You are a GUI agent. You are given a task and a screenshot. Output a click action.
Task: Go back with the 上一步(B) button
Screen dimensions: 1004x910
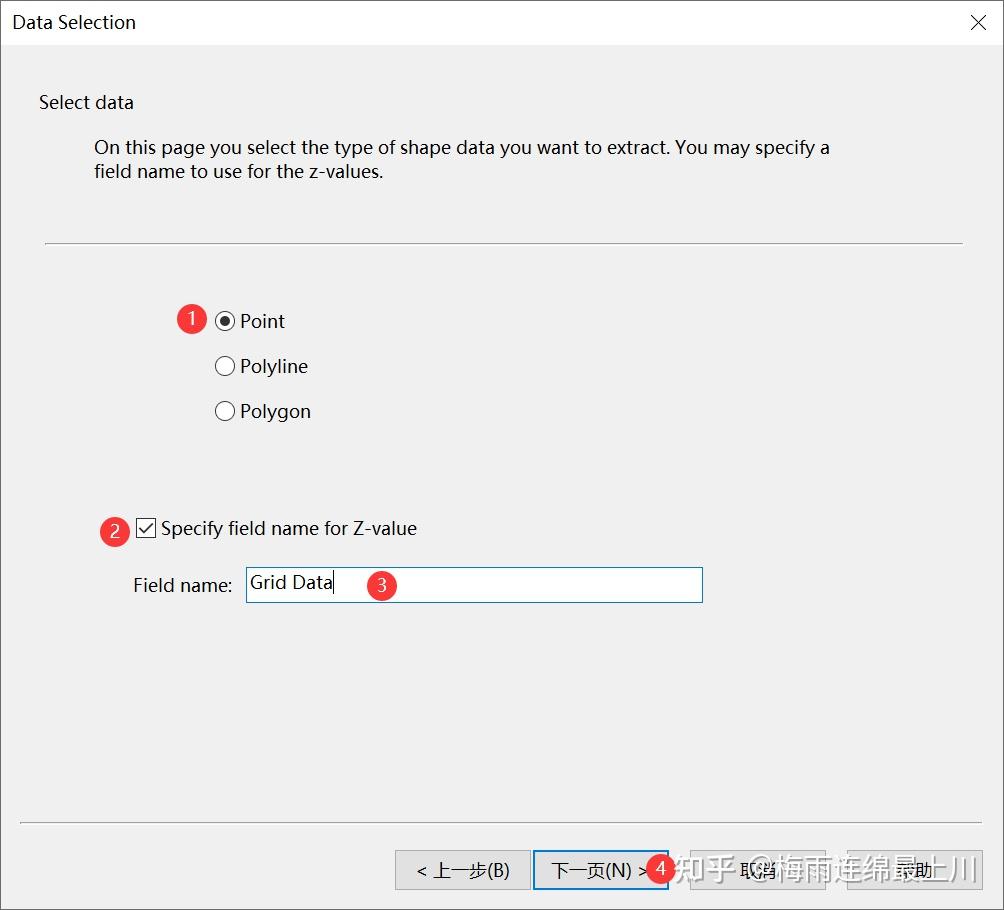[x=462, y=870]
